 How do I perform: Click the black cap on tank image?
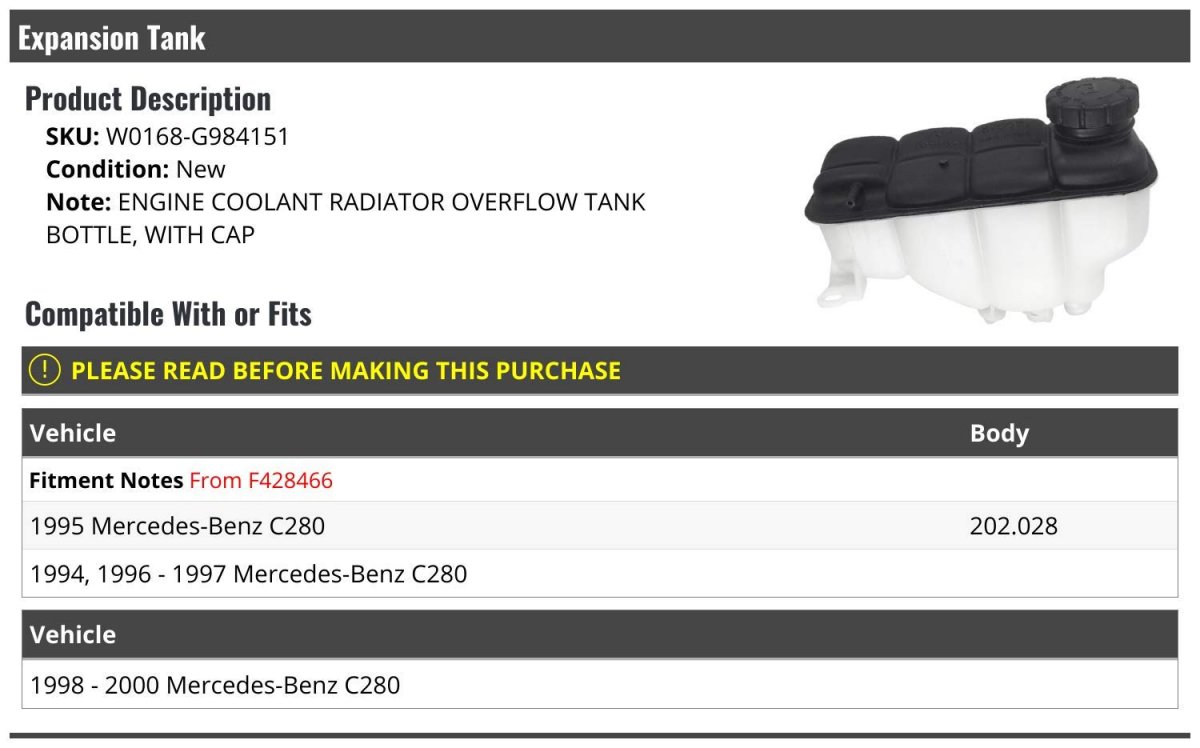pos(1092,119)
